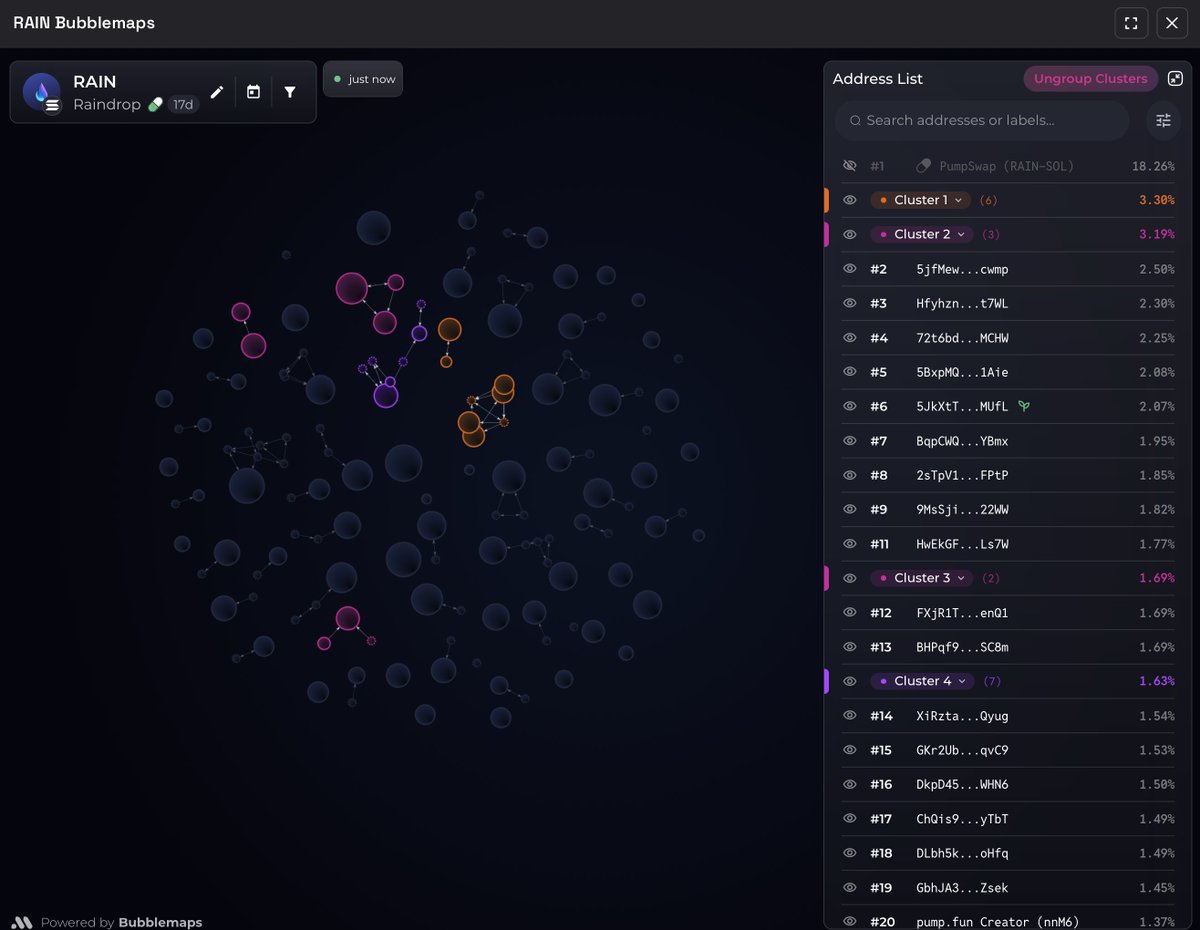Hide address 72t6bd...MCHW
Screen dimensions: 1200x930
point(850,338)
